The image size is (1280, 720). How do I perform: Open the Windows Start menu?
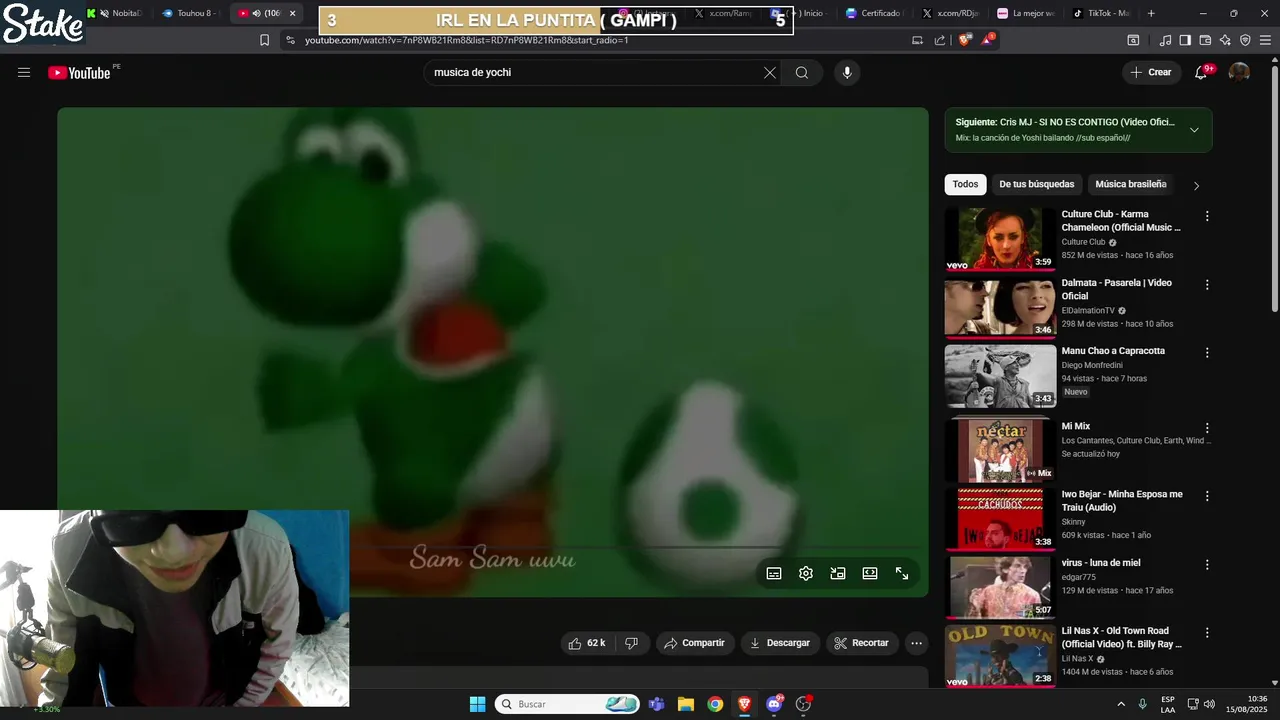pos(477,704)
